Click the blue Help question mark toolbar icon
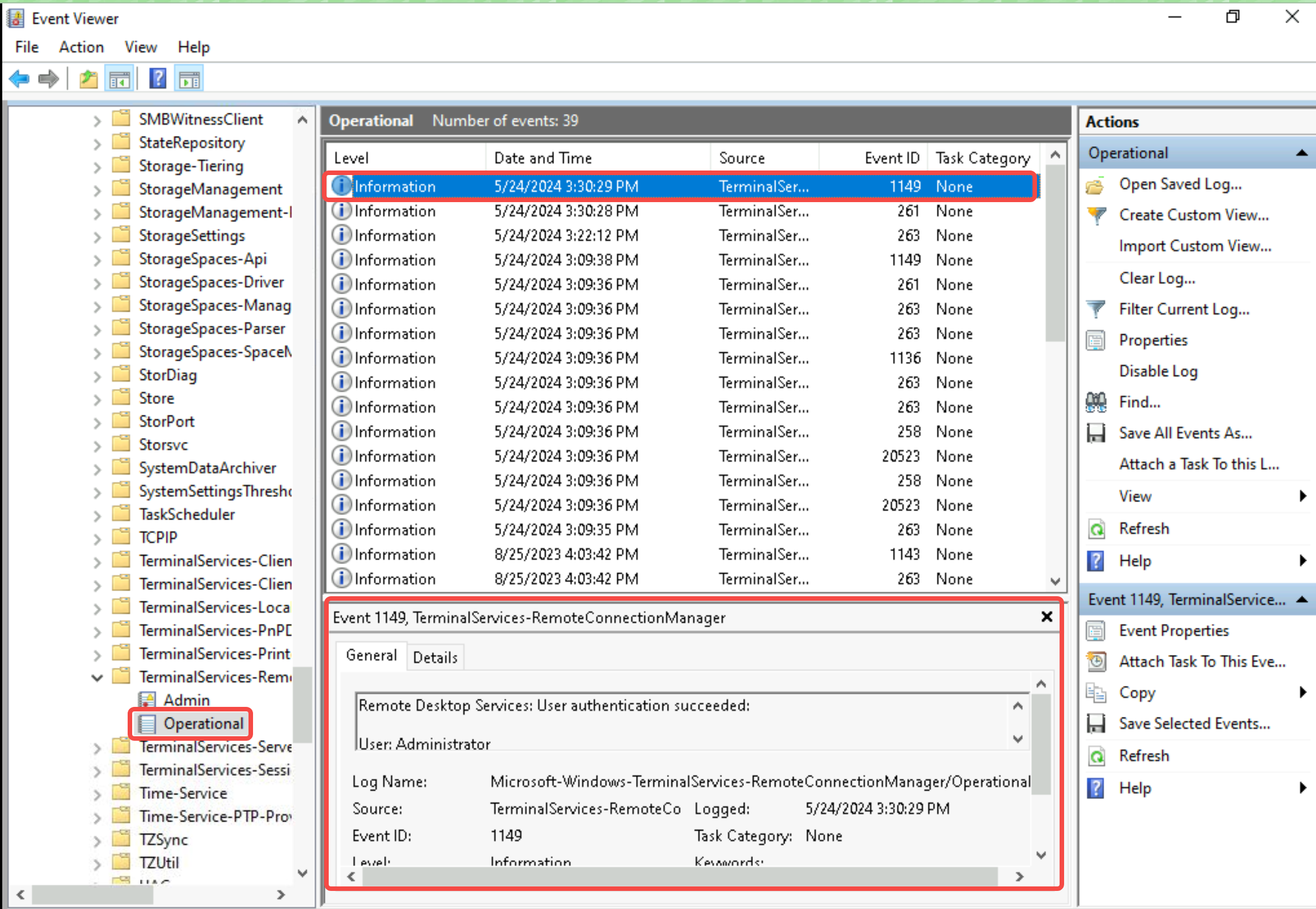 pyautogui.click(x=158, y=78)
